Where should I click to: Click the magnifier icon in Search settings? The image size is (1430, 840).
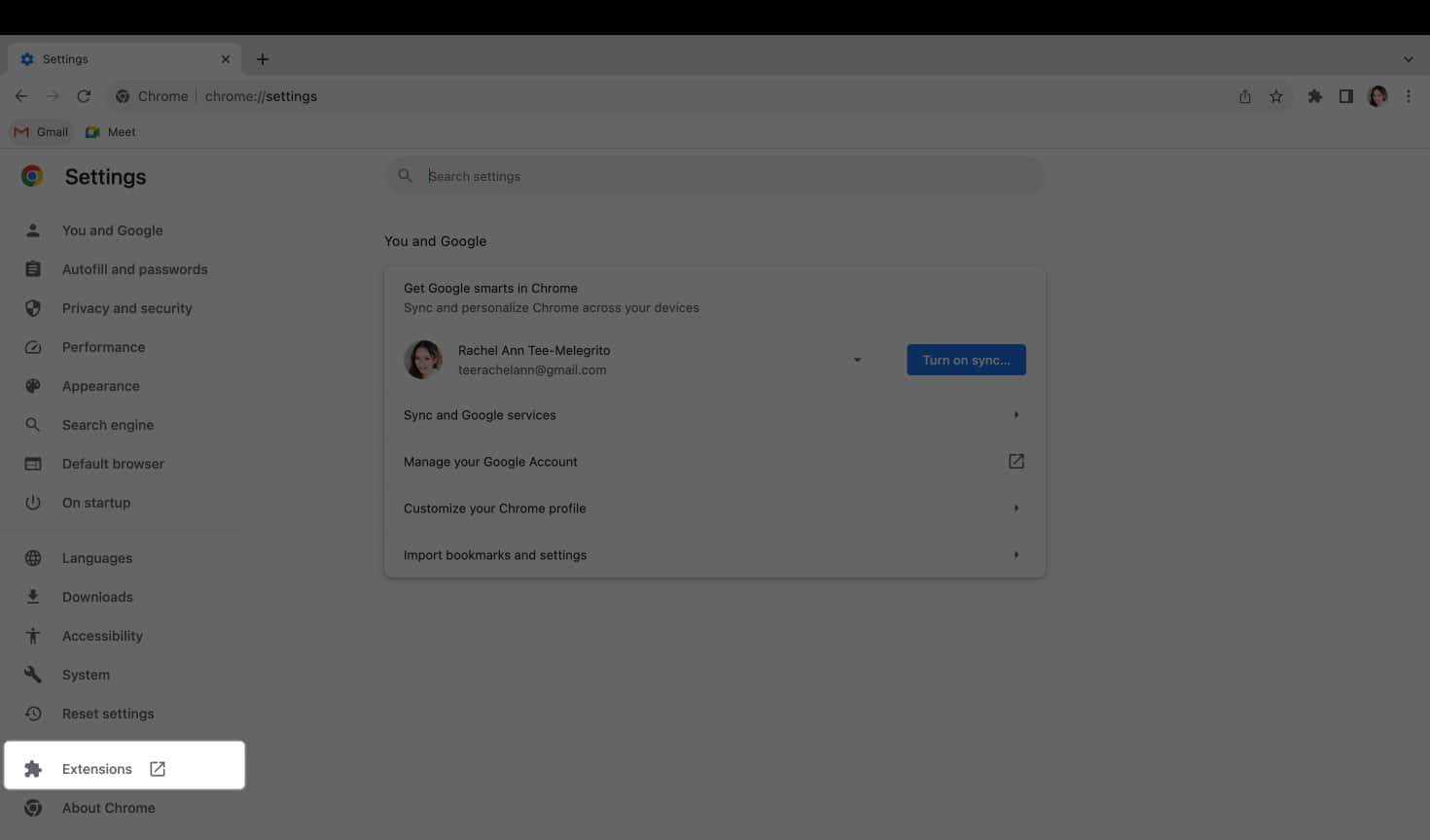[406, 176]
